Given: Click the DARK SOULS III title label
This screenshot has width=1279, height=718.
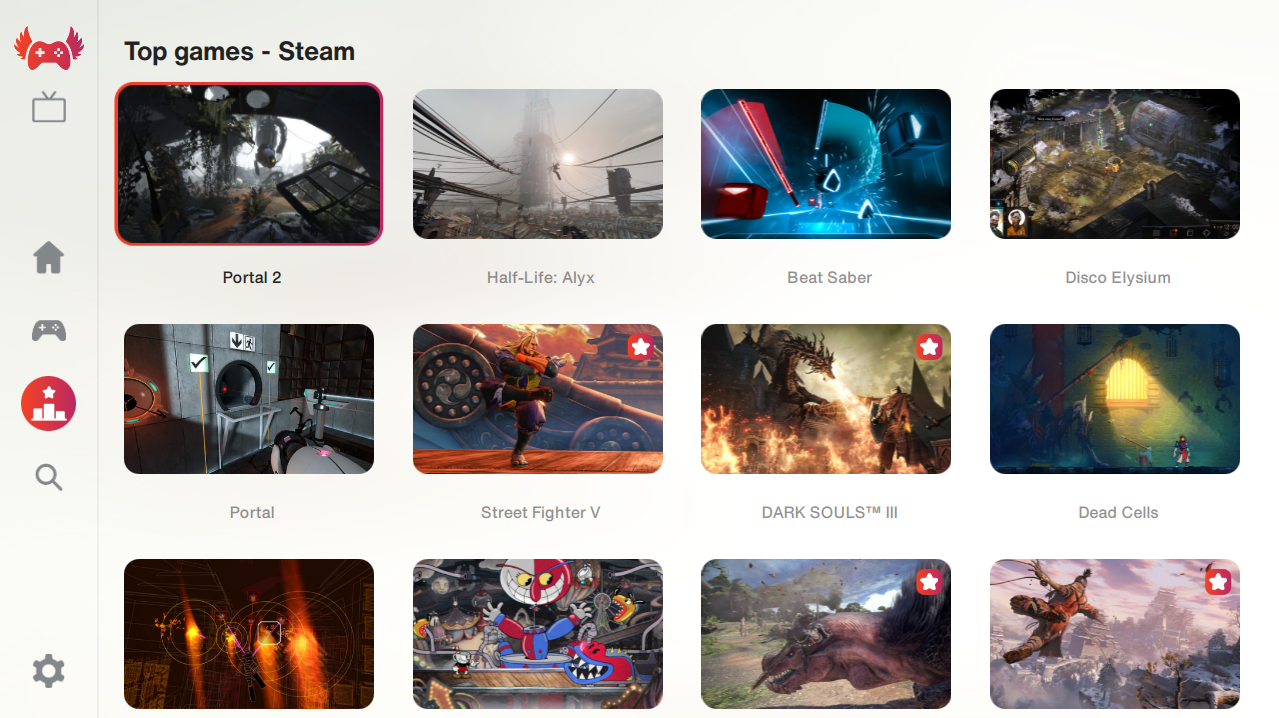Looking at the screenshot, I should click(x=829, y=512).
